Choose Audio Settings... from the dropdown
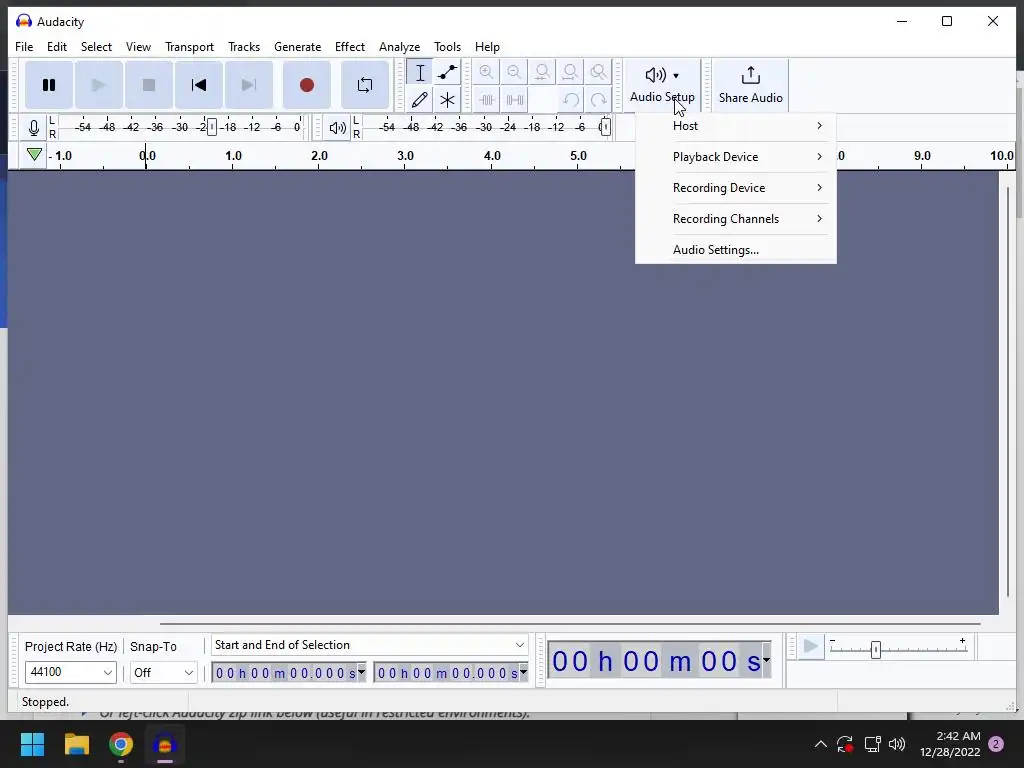The image size is (1024, 768). (x=736, y=250)
